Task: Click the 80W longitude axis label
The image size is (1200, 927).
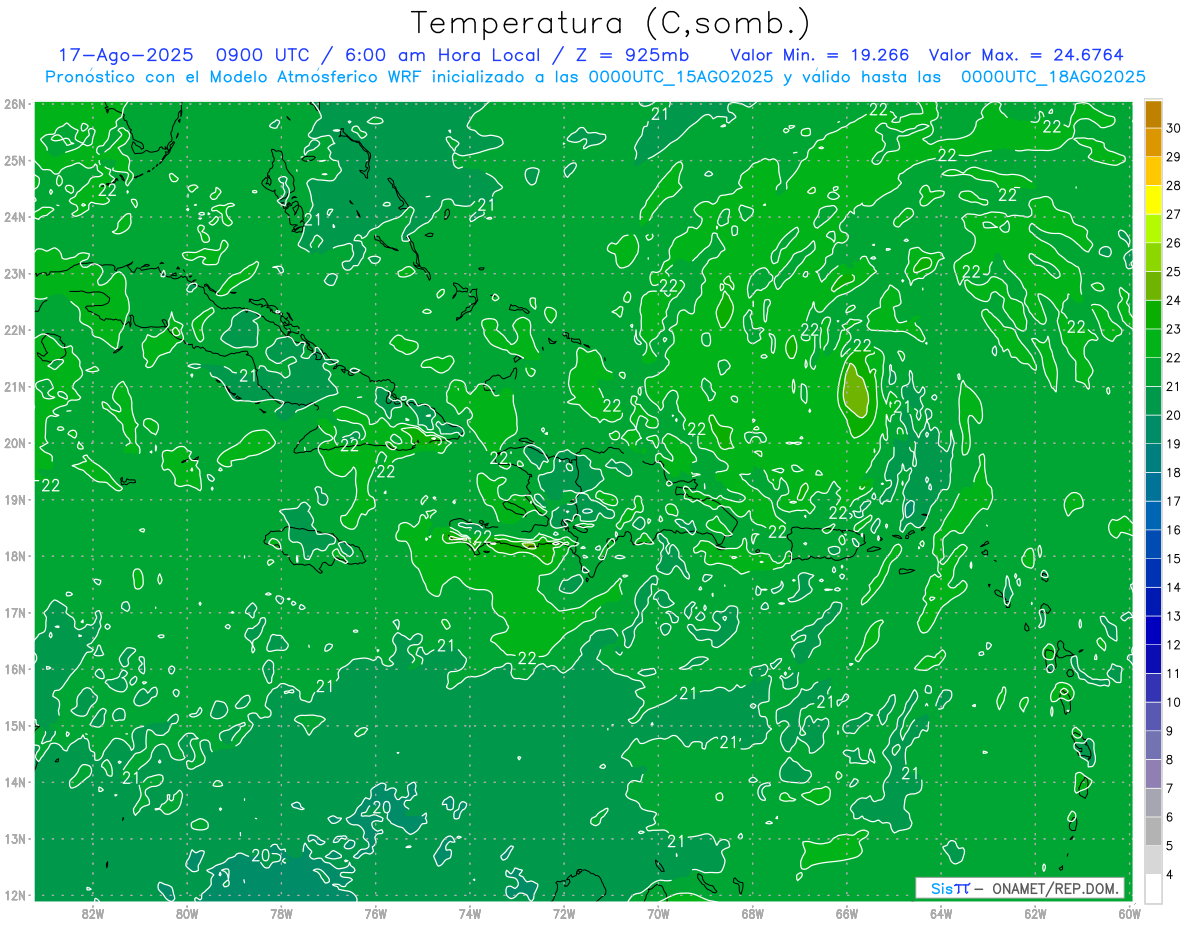Action: point(187,913)
